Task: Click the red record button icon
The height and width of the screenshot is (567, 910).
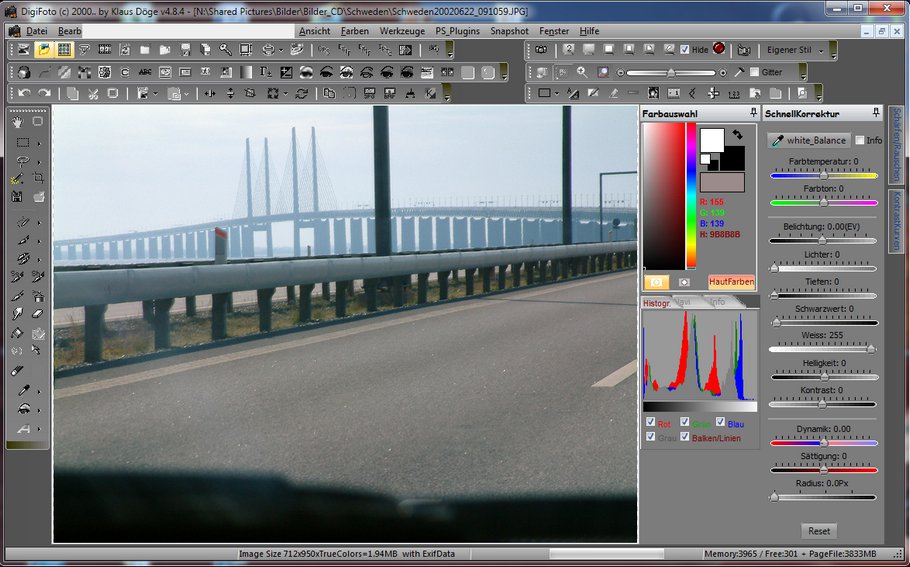Action: pos(719,49)
